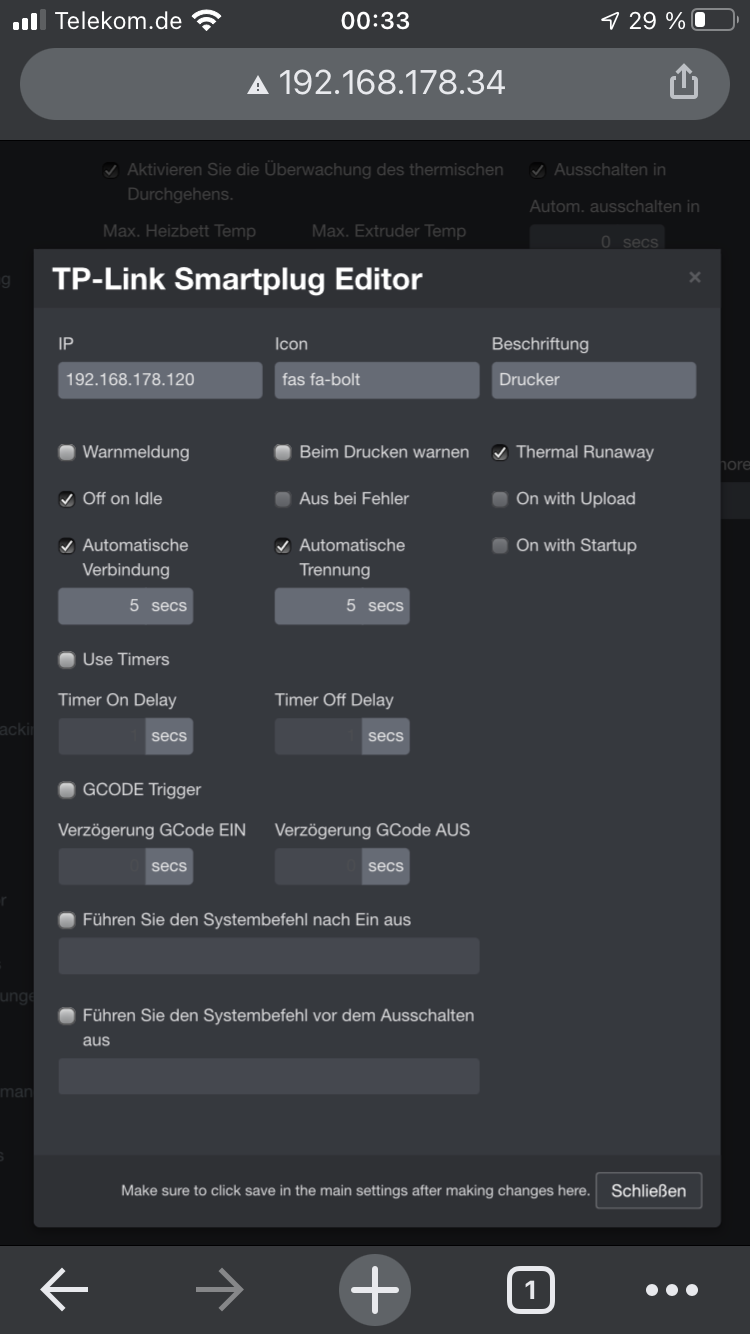The height and width of the screenshot is (1334, 750).
Task: Close the Smartplug Editor with X
Action: click(x=695, y=277)
